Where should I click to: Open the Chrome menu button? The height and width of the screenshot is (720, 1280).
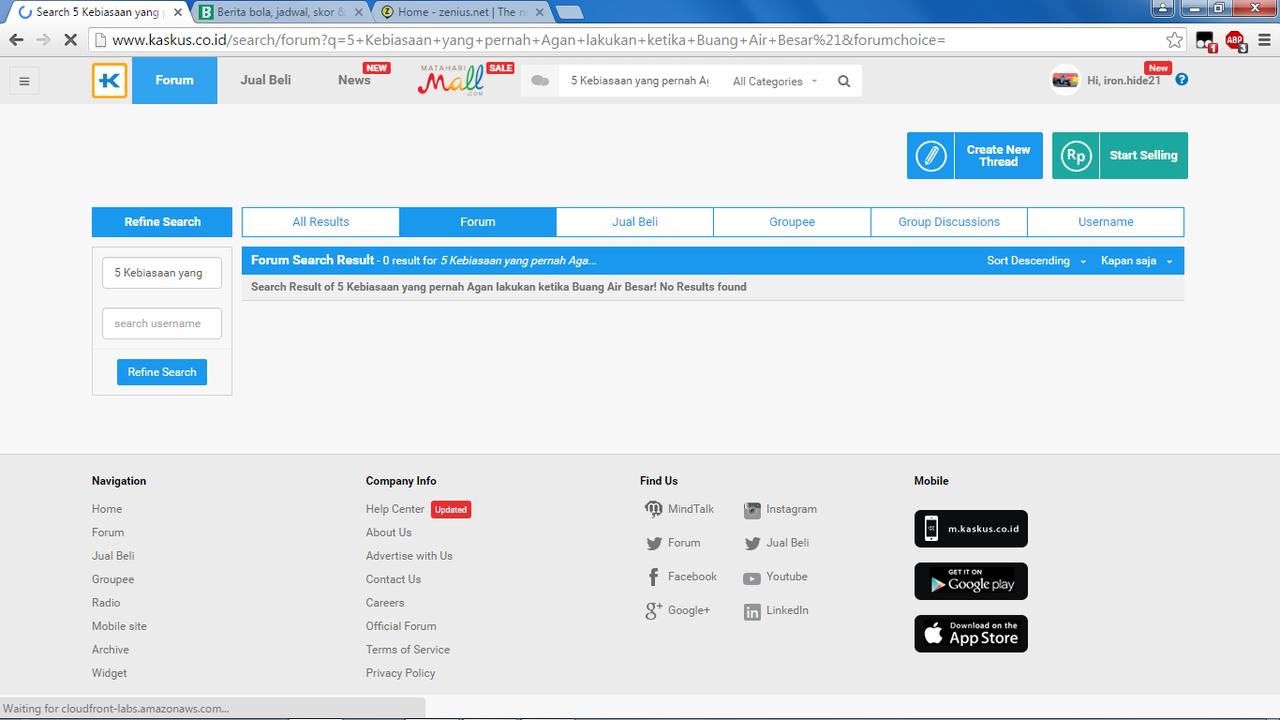tap(1264, 40)
